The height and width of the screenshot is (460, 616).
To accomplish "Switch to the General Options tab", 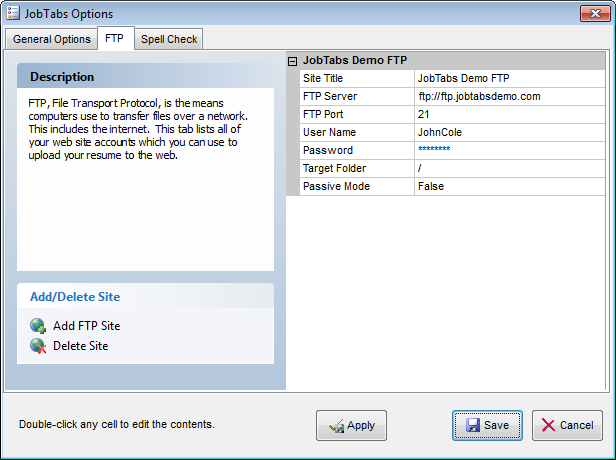I will (52, 39).
